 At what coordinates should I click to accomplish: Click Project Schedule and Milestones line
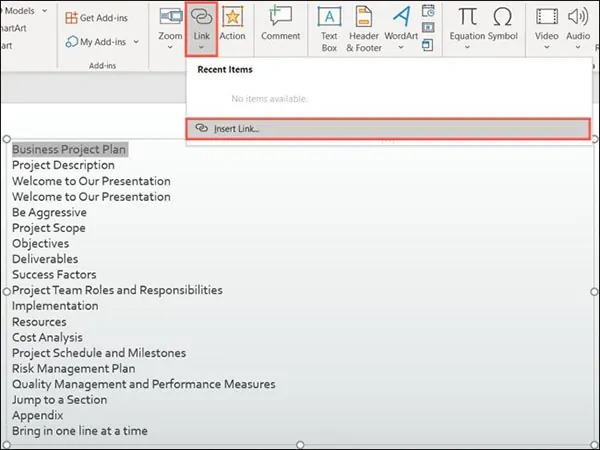[x=99, y=353]
